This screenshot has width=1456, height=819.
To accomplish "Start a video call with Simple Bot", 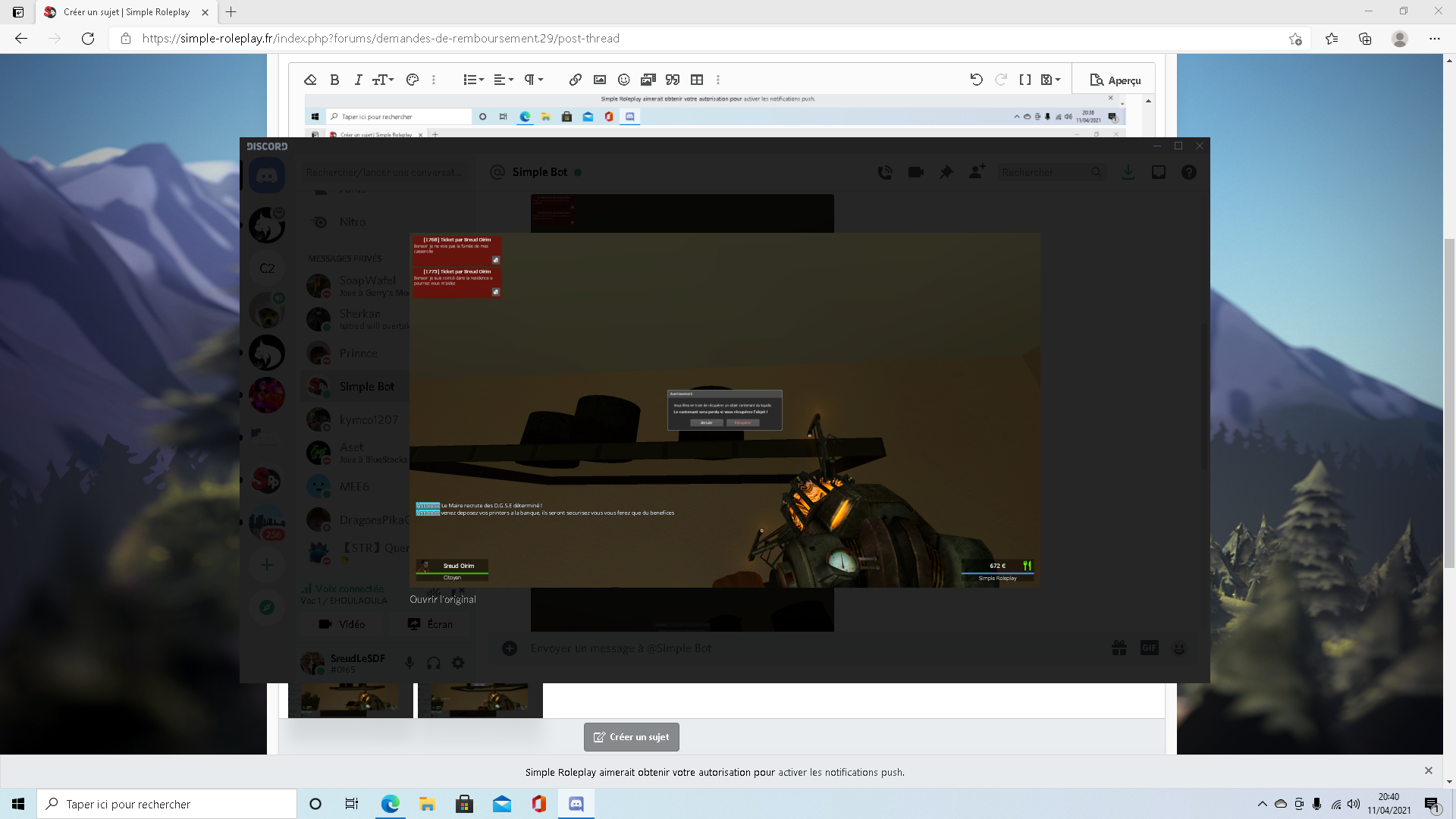I will (916, 173).
